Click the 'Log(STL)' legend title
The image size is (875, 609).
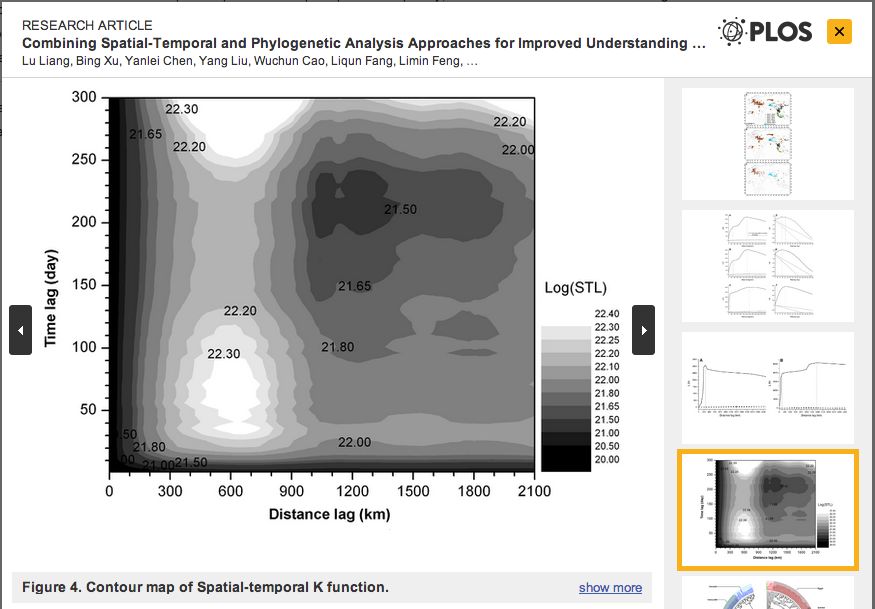coord(575,288)
